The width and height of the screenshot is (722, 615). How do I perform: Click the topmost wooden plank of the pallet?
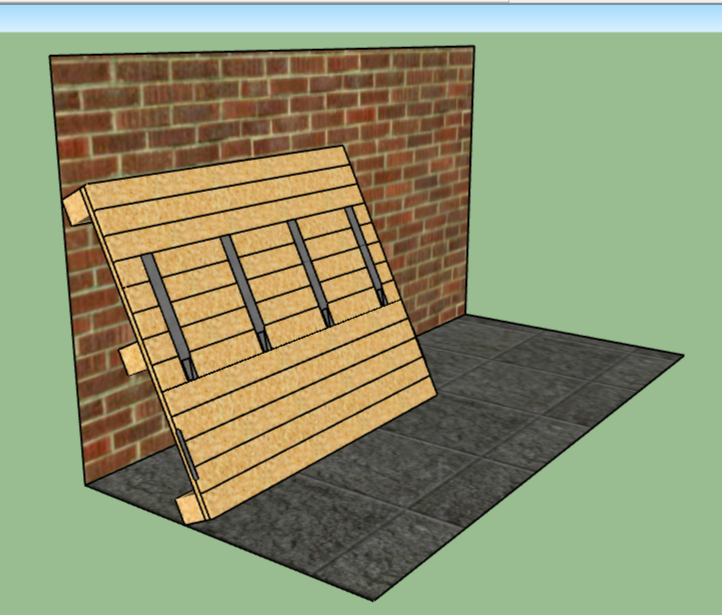(218, 178)
